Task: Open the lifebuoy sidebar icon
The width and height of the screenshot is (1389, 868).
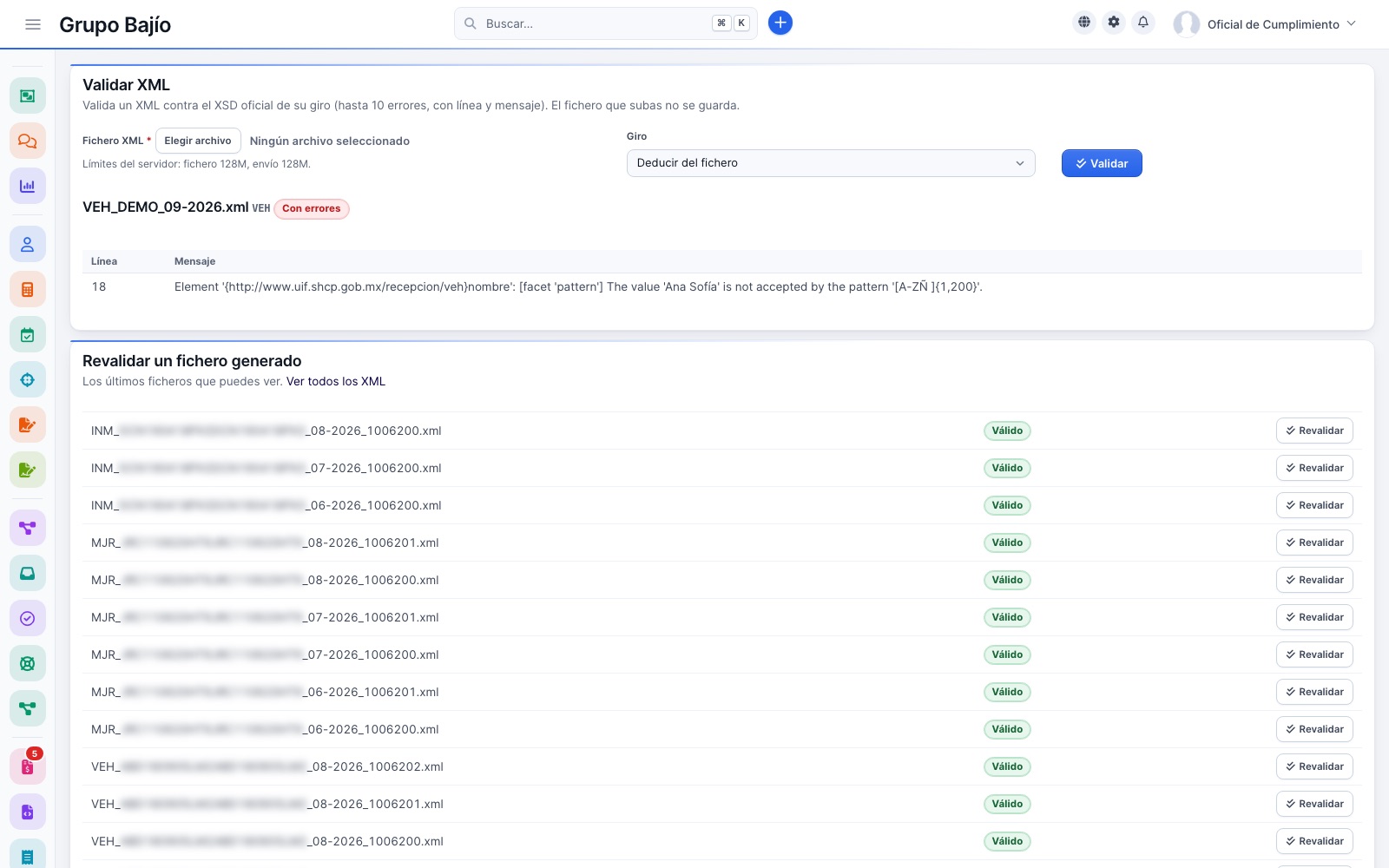Action: (28, 663)
